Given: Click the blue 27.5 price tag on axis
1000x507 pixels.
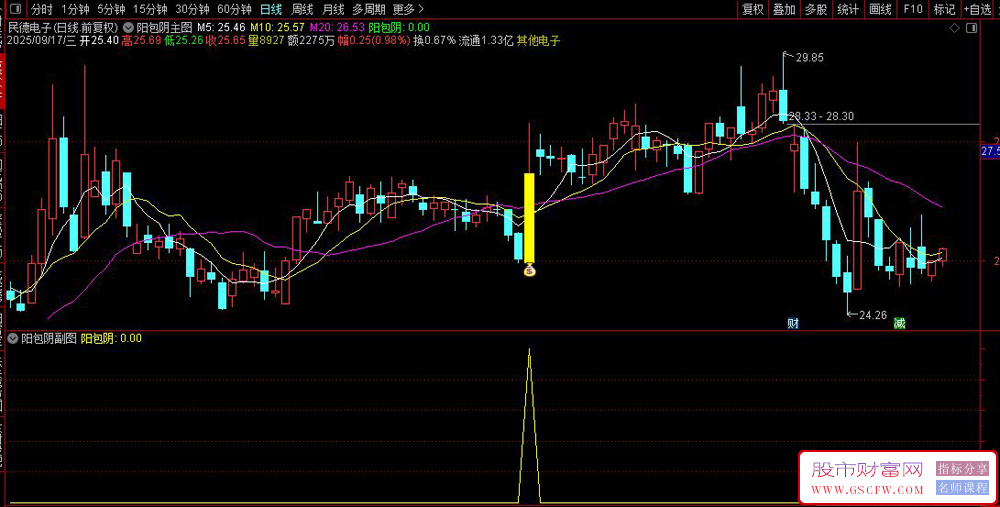Looking at the screenshot, I should 990,151.
